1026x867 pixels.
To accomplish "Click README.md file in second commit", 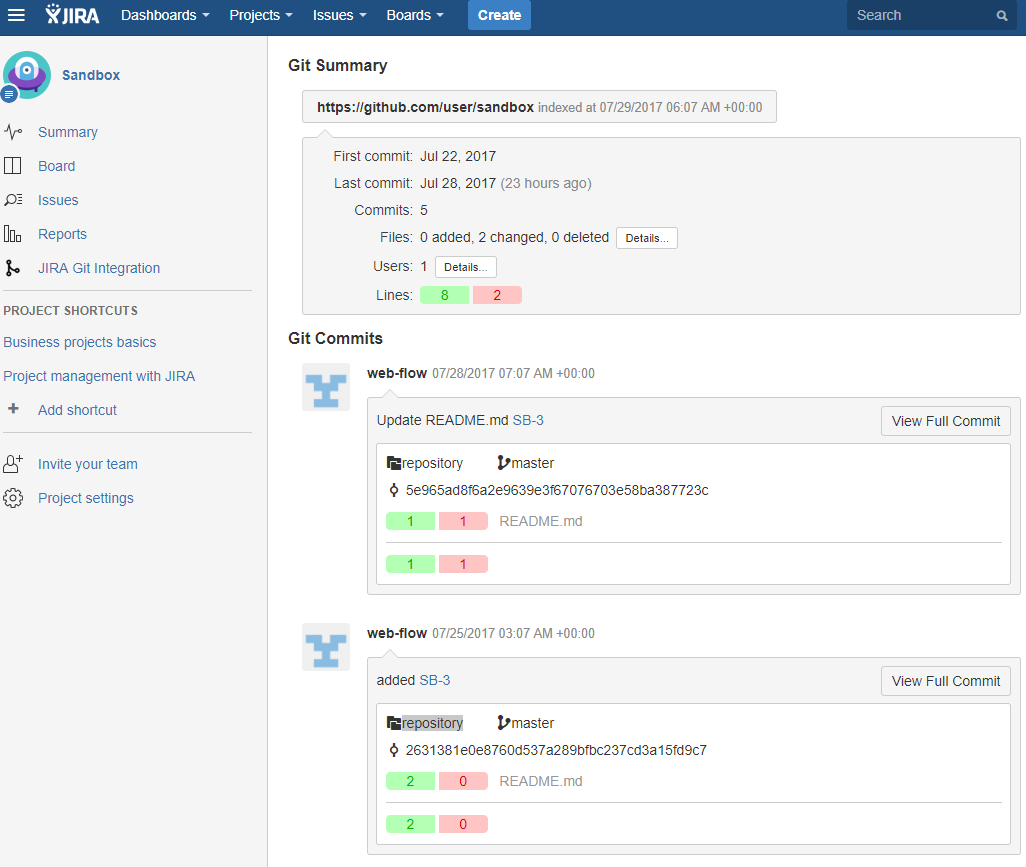I will [x=540, y=781].
